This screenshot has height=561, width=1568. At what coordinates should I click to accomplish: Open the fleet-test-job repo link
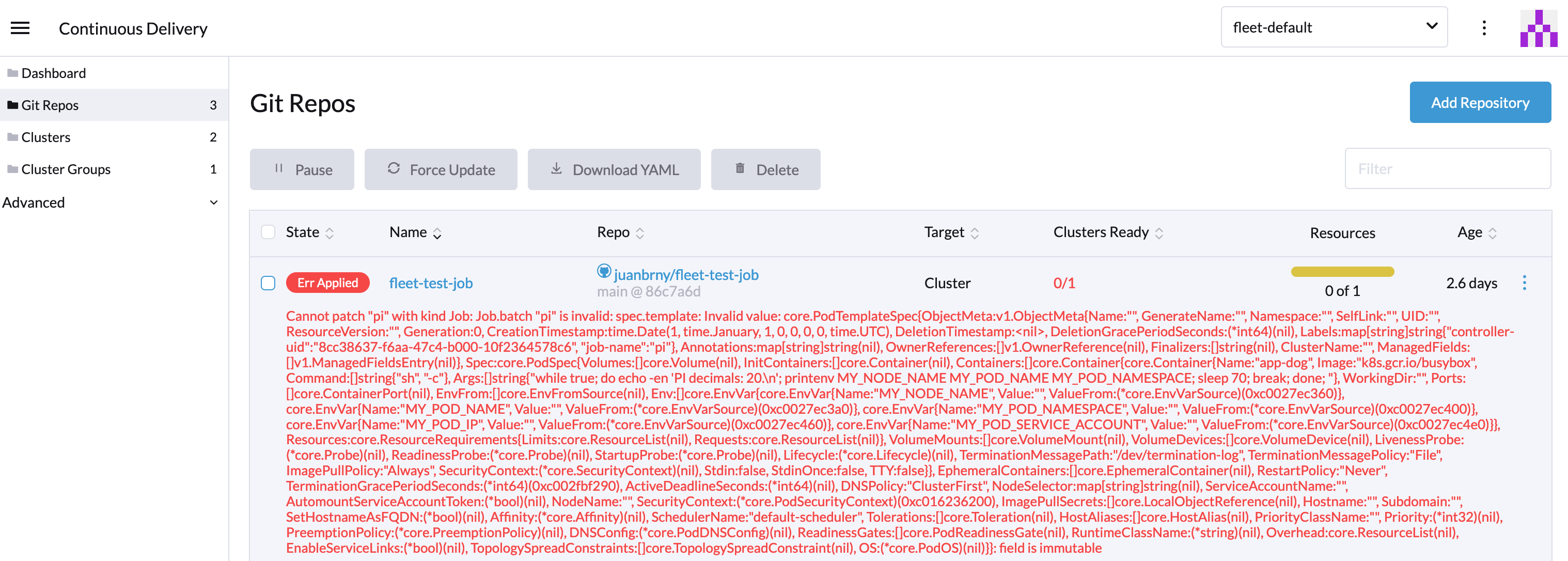(x=430, y=283)
